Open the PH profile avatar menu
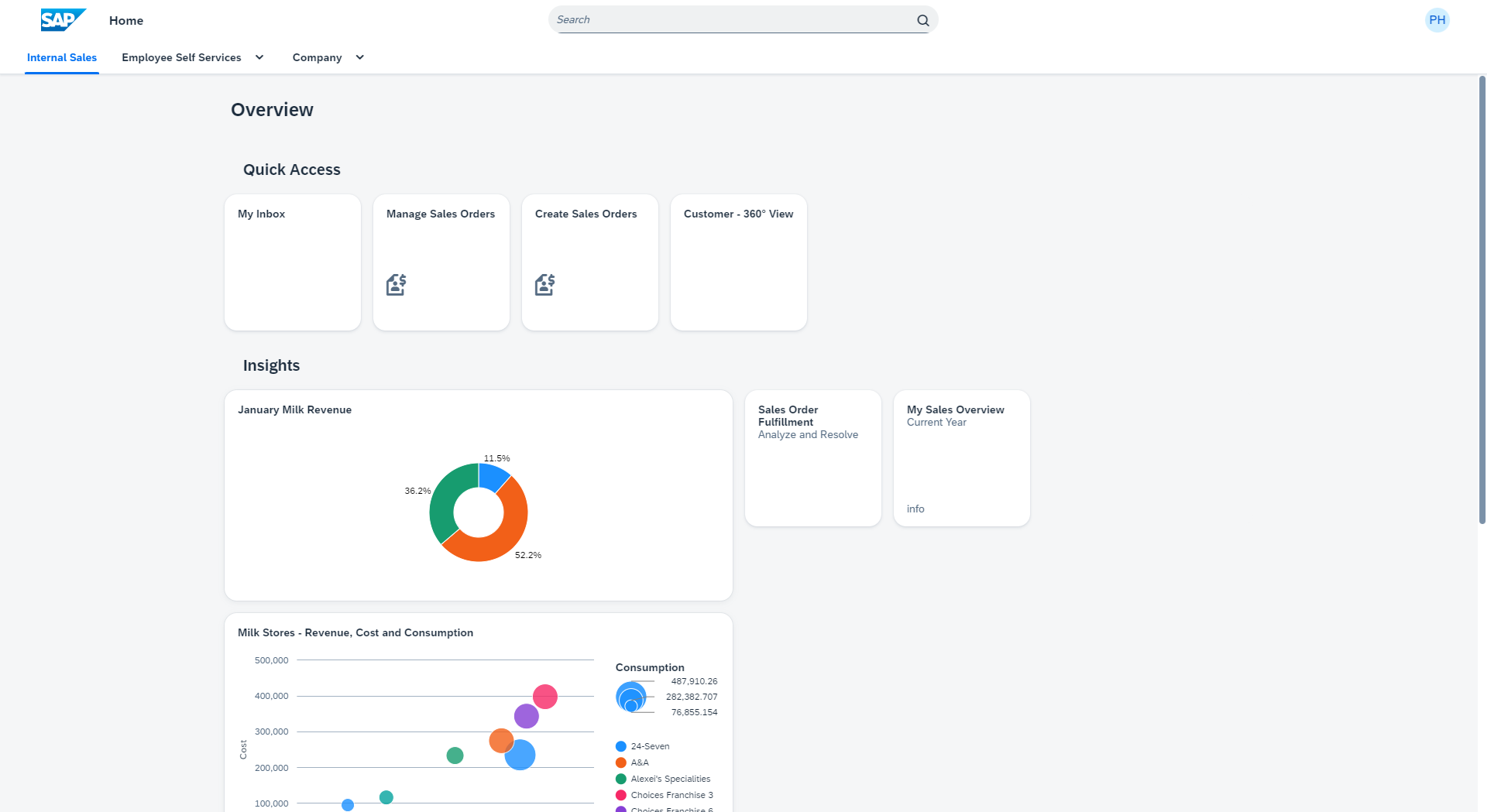Screen dimensions: 1487x812 coord(1437,19)
